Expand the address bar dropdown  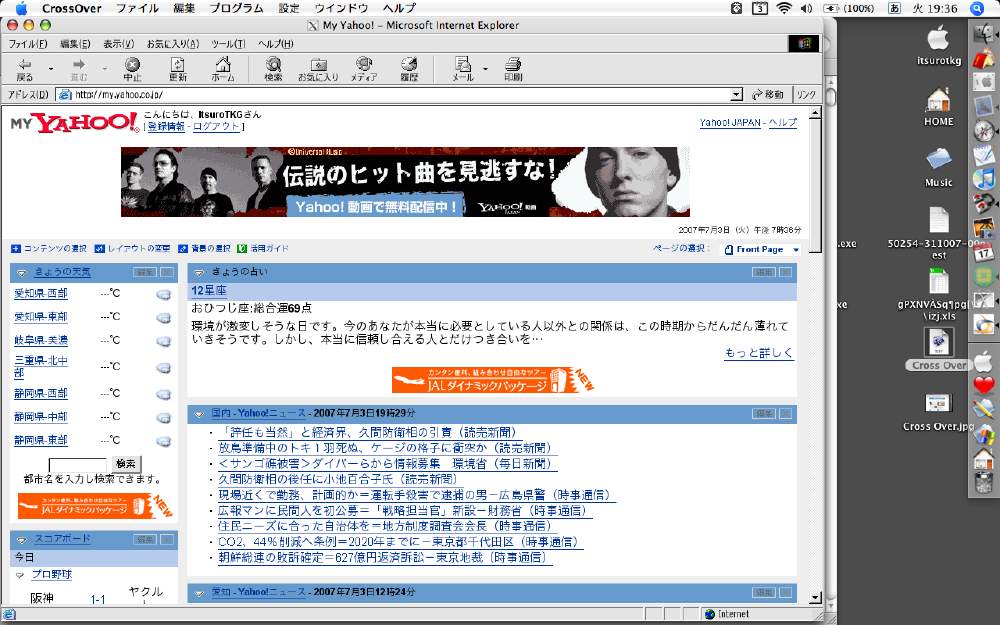coord(737,95)
